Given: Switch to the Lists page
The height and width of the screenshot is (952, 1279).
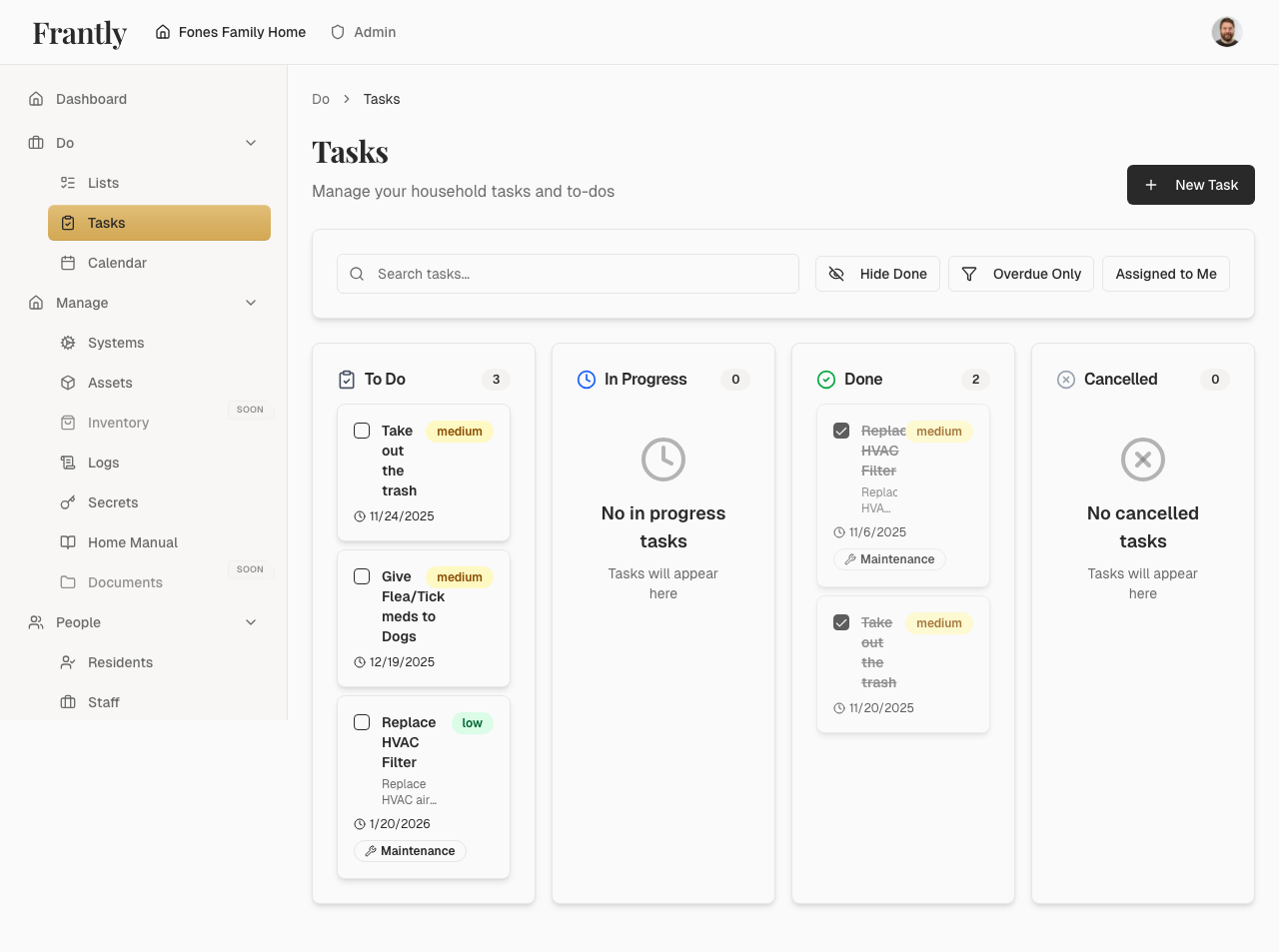Looking at the screenshot, I should (103, 183).
